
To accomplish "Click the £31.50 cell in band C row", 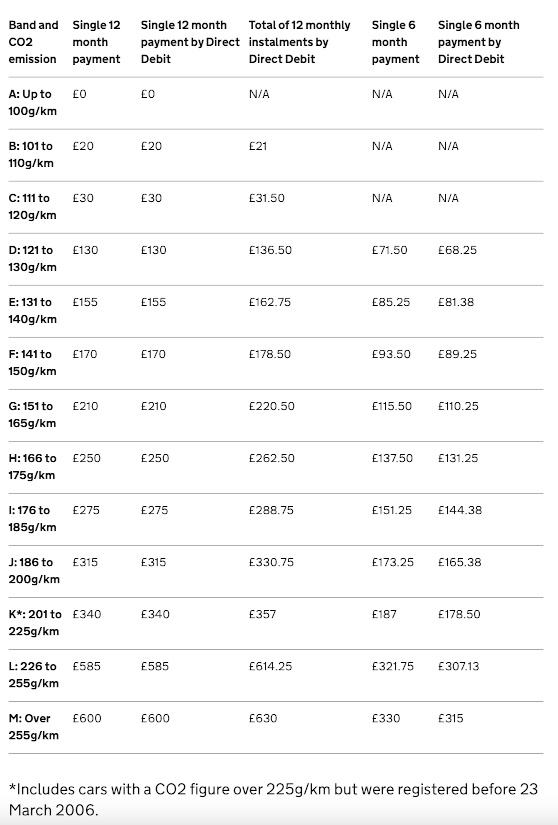I will tap(267, 198).
